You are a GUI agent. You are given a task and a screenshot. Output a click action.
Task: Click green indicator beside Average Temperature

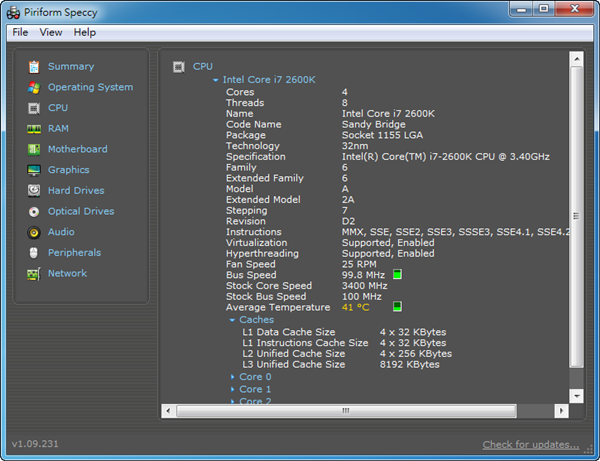click(x=397, y=307)
